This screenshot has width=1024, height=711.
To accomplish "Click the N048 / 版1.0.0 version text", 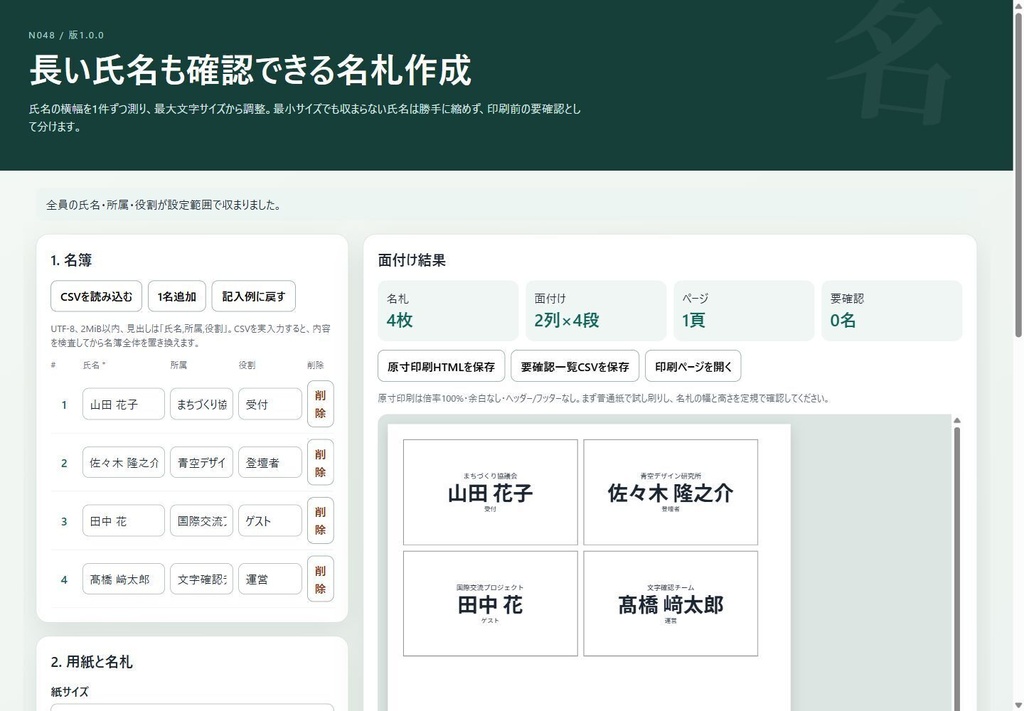I will point(66,35).
